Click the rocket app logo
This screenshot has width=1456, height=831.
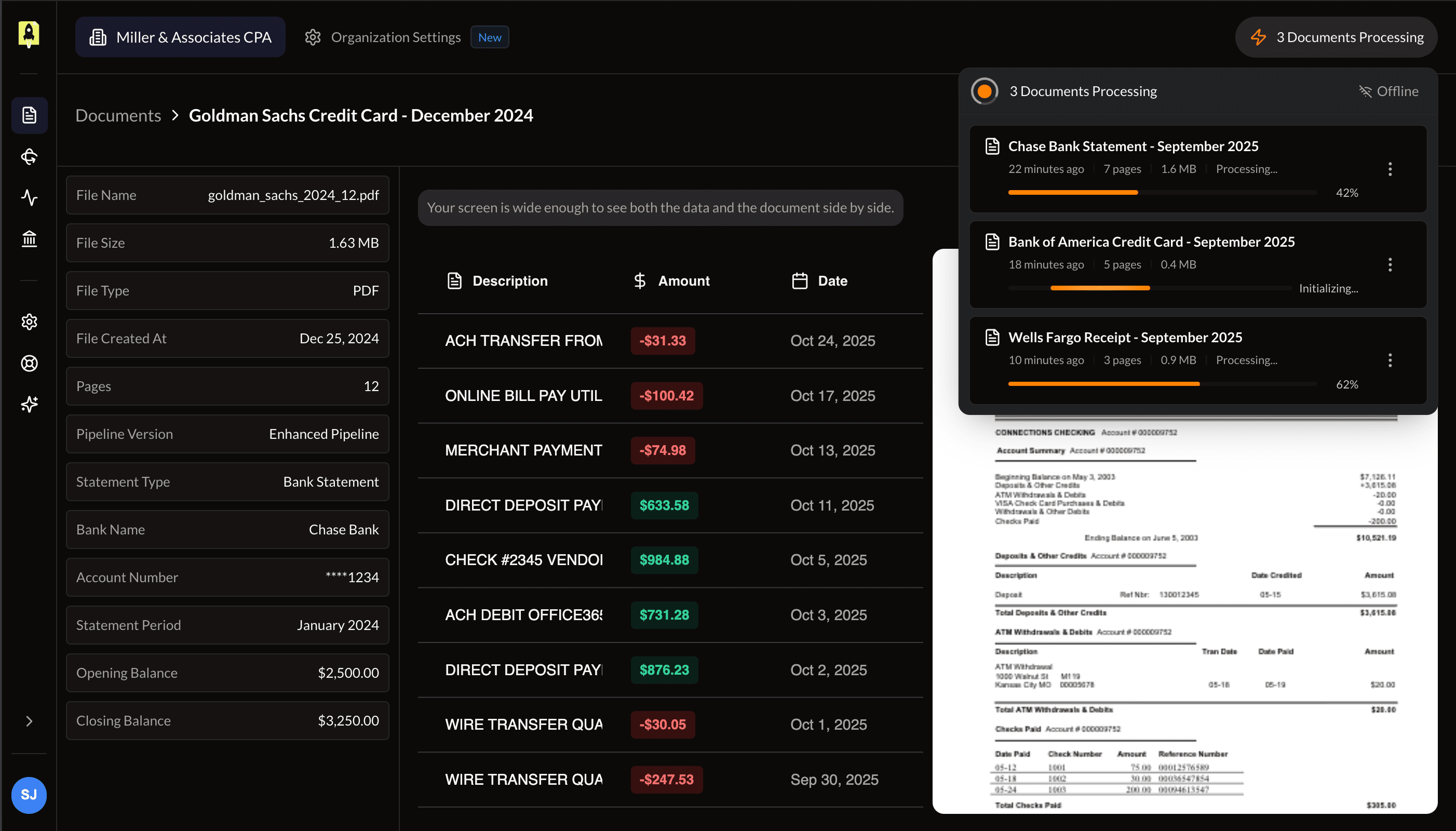[x=29, y=34]
